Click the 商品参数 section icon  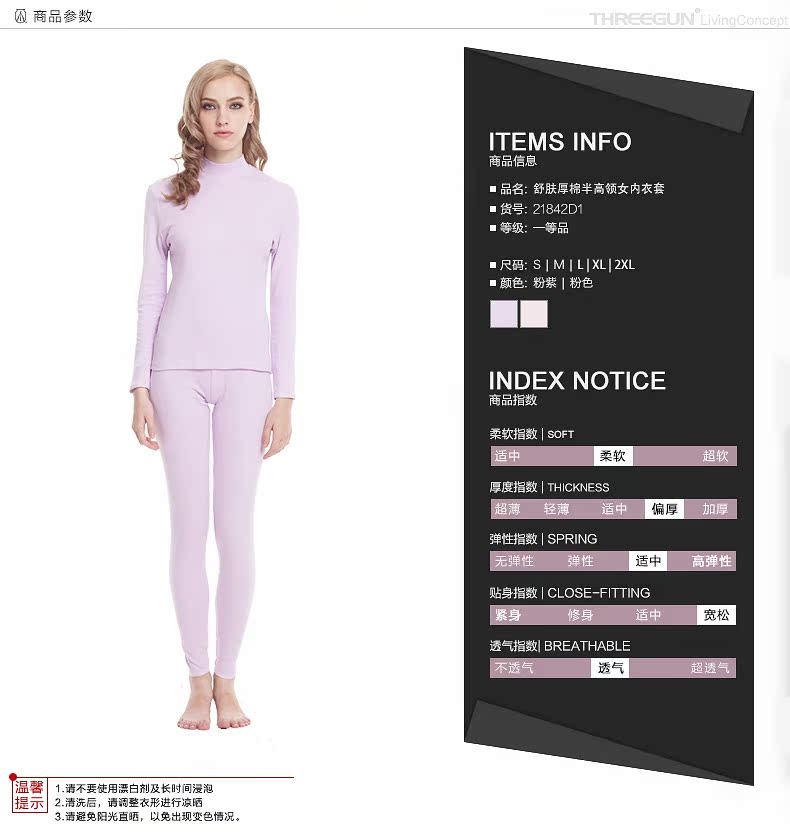click(20, 17)
